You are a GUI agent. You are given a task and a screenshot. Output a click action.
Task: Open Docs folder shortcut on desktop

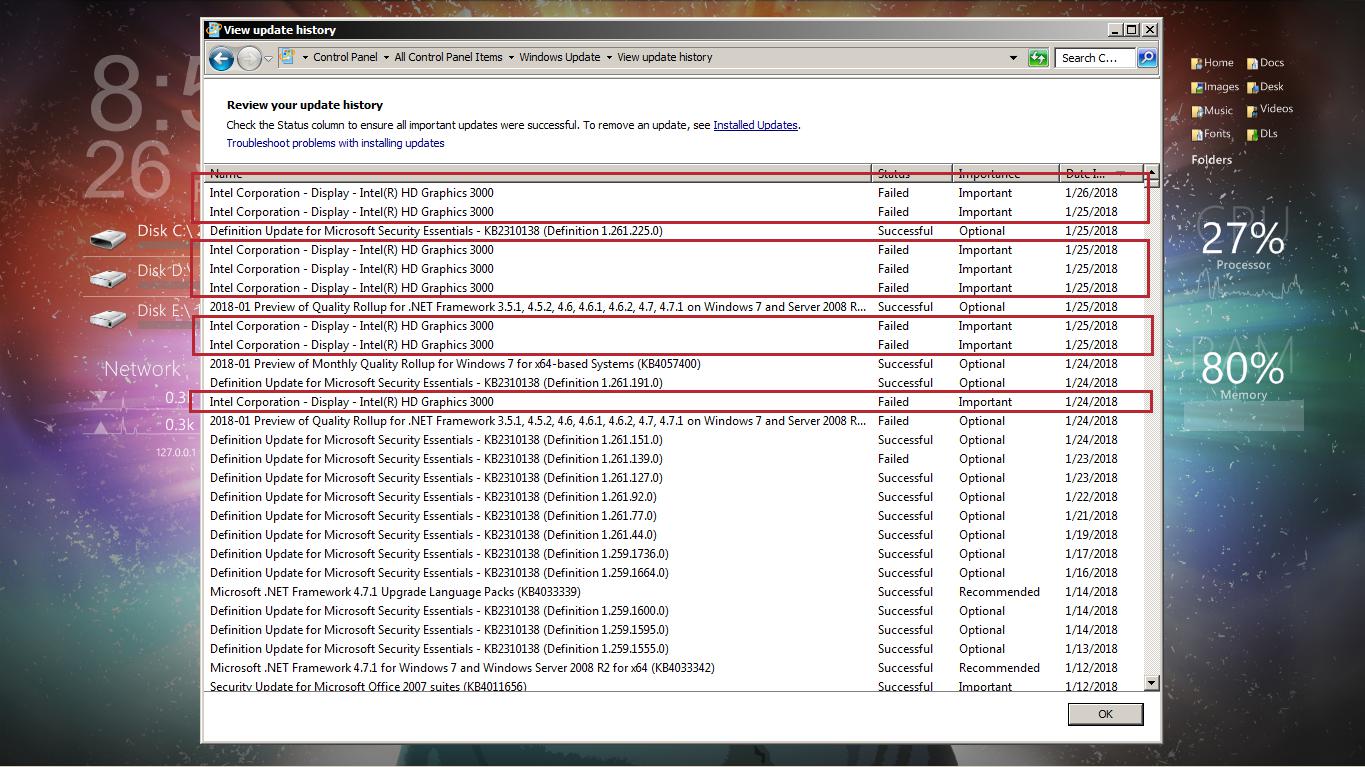click(x=1265, y=63)
